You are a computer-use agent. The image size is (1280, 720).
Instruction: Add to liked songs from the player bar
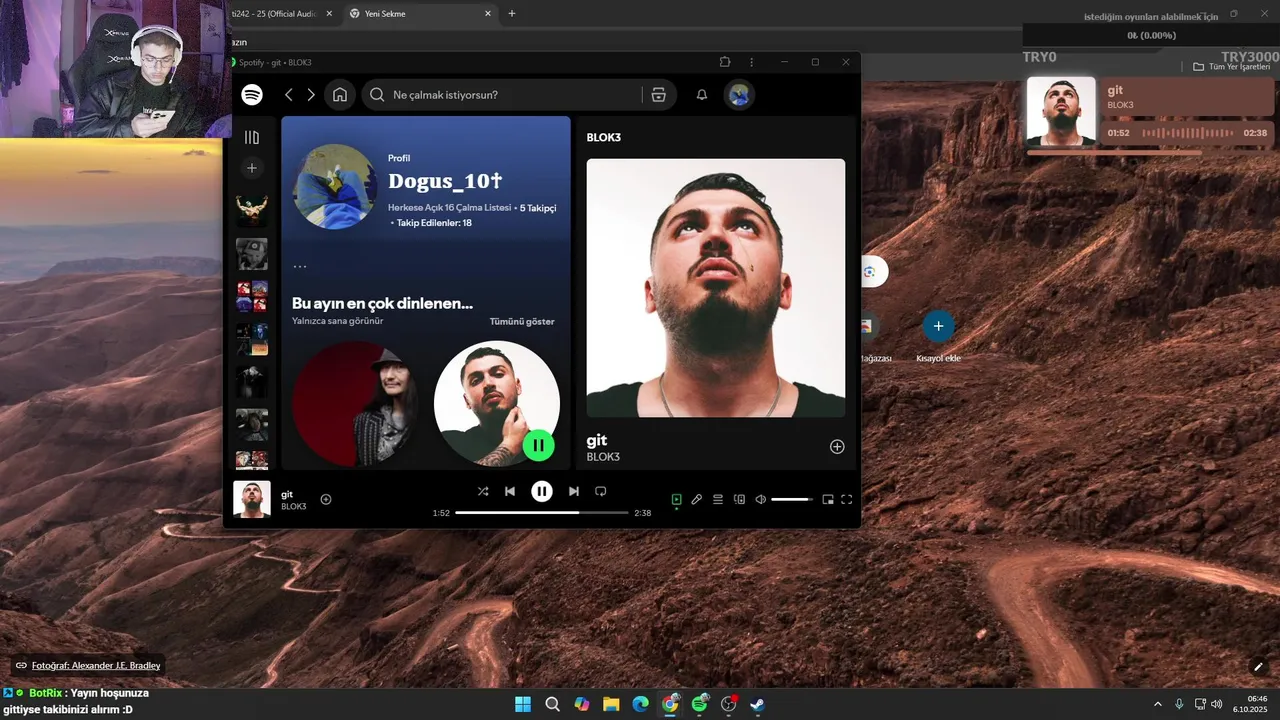tap(326, 499)
